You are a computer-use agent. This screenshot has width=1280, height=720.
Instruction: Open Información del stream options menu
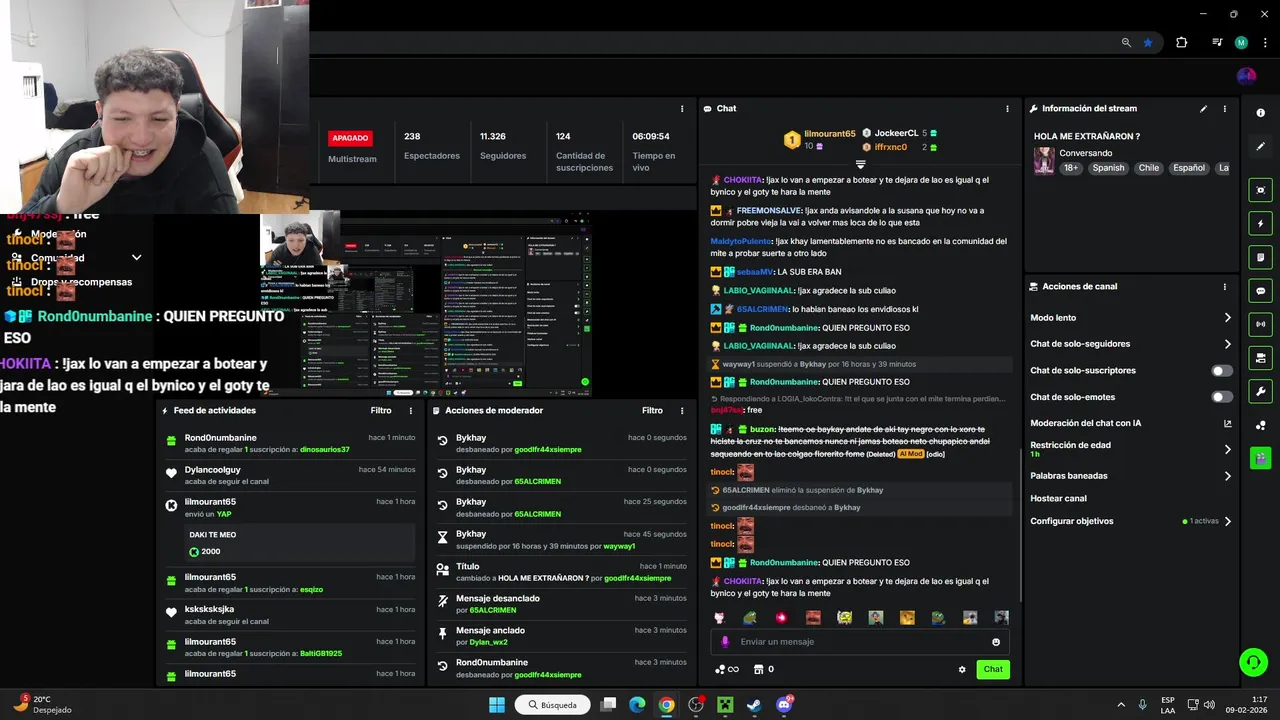point(1224,108)
